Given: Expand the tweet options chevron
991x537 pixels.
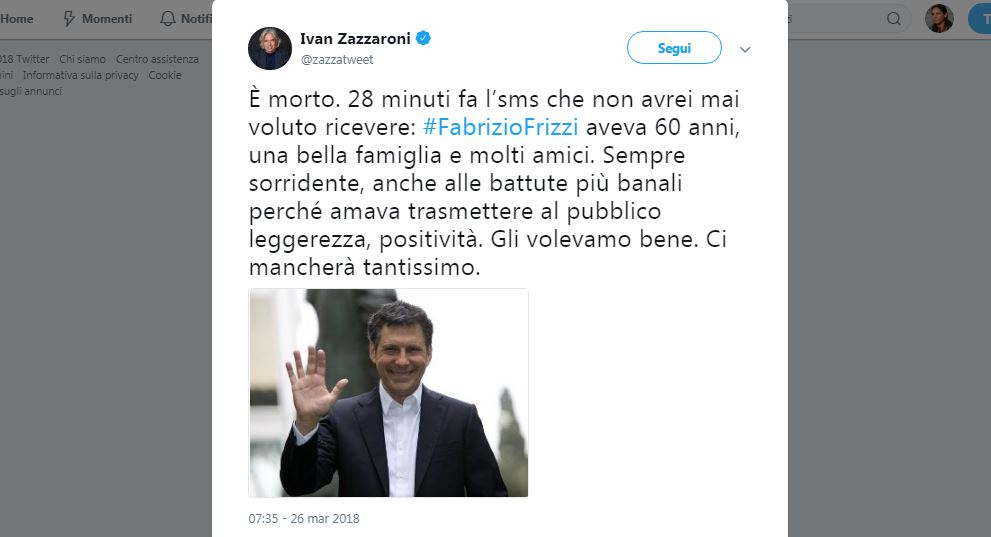Looking at the screenshot, I should pos(745,49).
